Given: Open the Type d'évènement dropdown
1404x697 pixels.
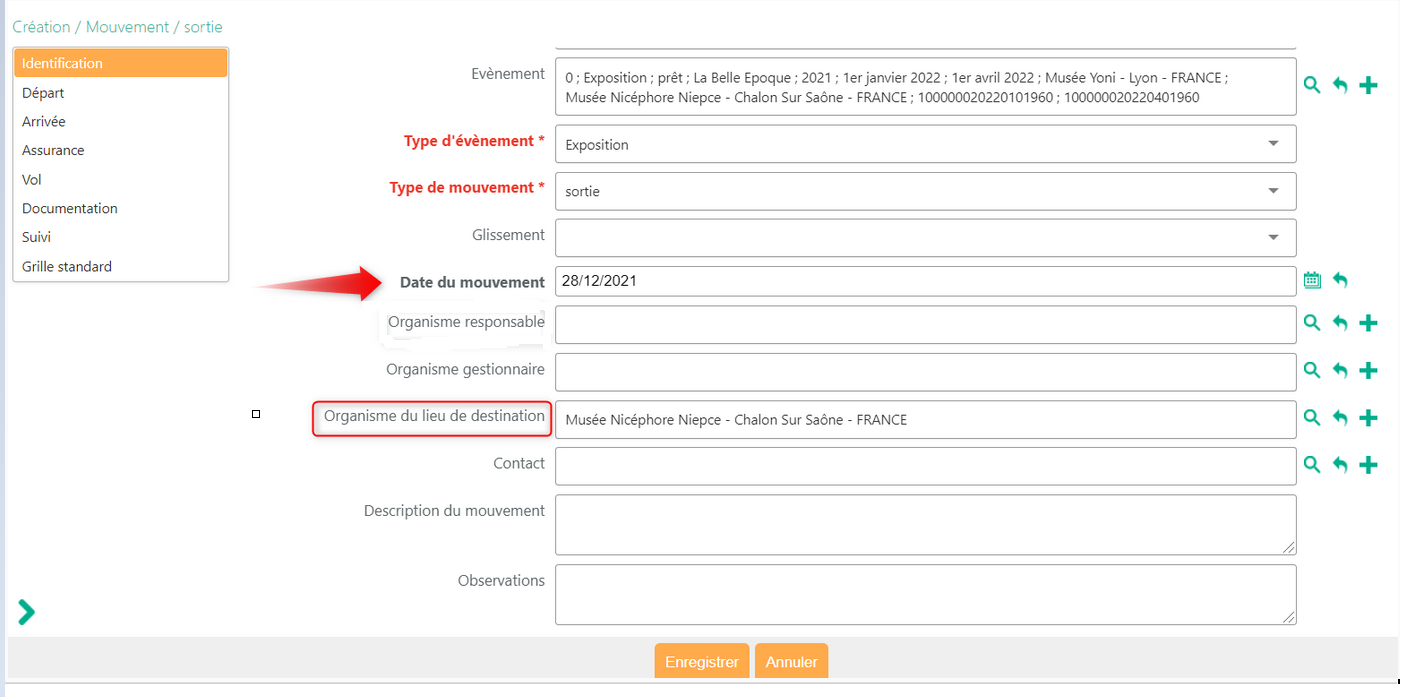Looking at the screenshot, I should pos(1273,144).
